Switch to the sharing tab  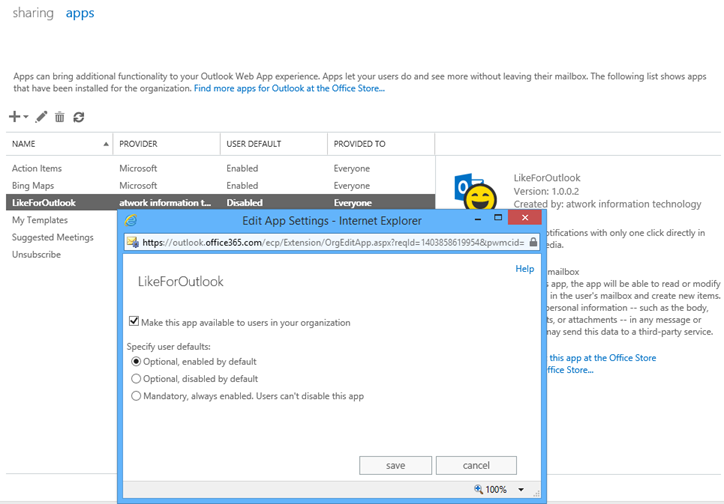point(33,14)
